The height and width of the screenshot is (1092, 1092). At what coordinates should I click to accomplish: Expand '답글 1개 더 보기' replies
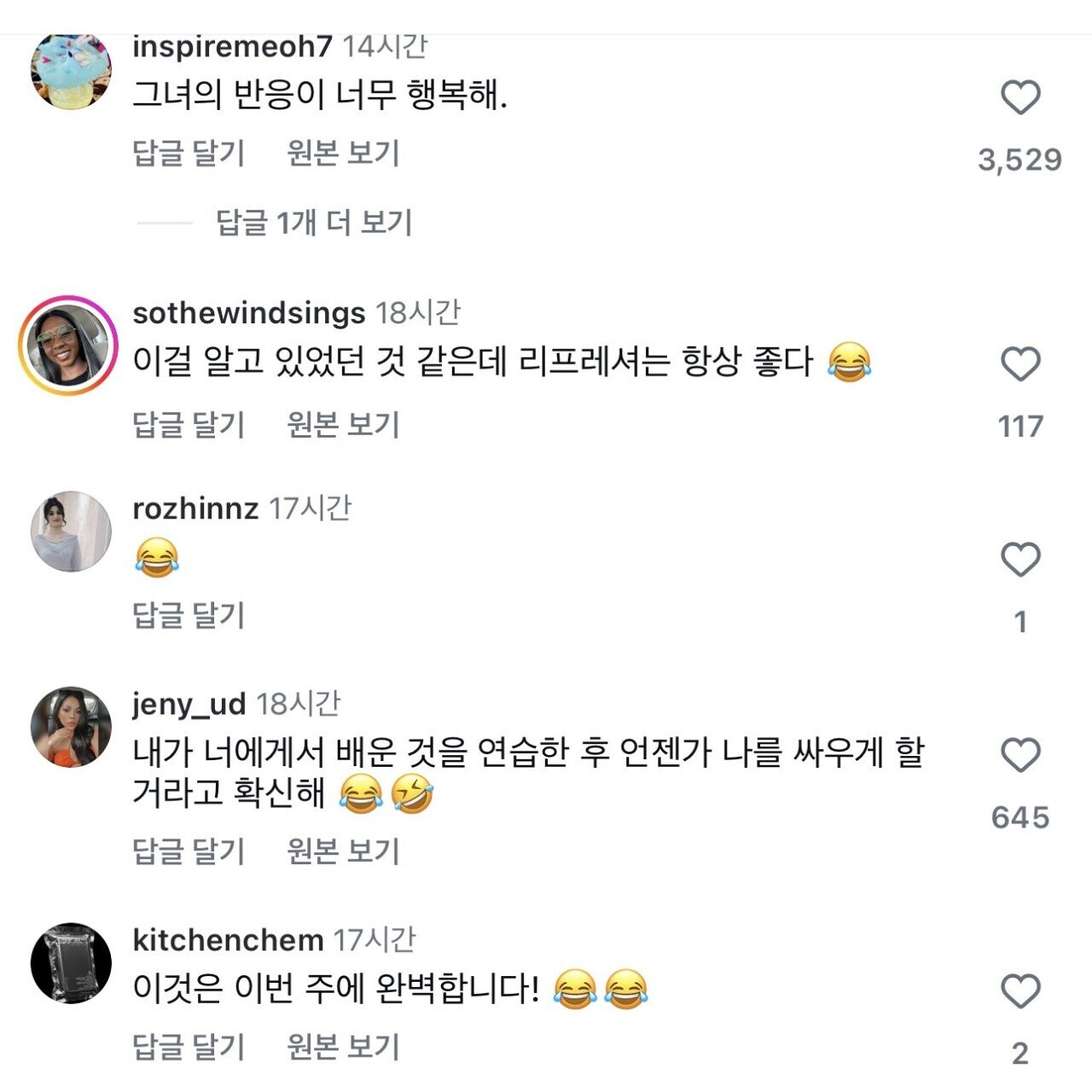314,223
